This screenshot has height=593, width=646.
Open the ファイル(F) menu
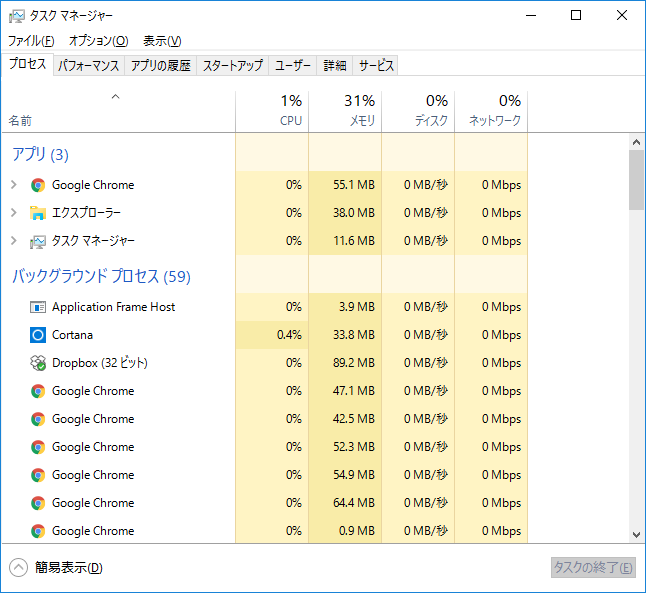pyautogui.click(x=31, y=41)
